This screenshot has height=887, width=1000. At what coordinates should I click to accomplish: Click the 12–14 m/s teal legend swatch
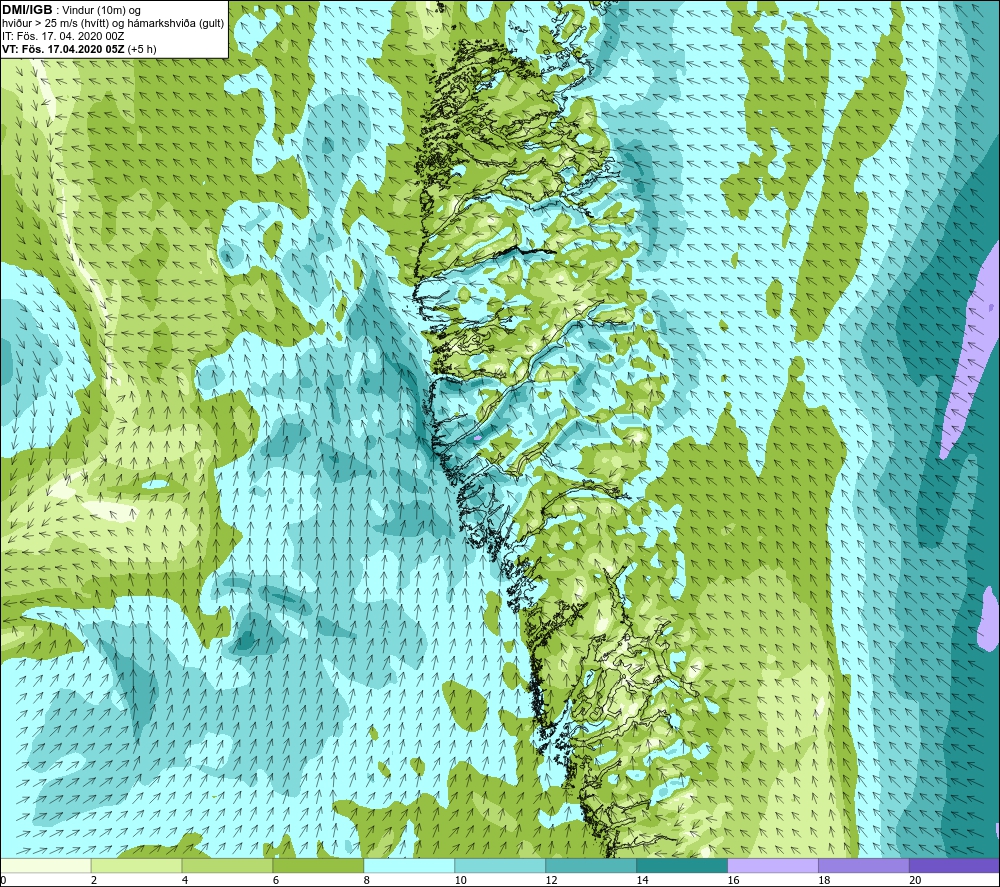(591, 865)
